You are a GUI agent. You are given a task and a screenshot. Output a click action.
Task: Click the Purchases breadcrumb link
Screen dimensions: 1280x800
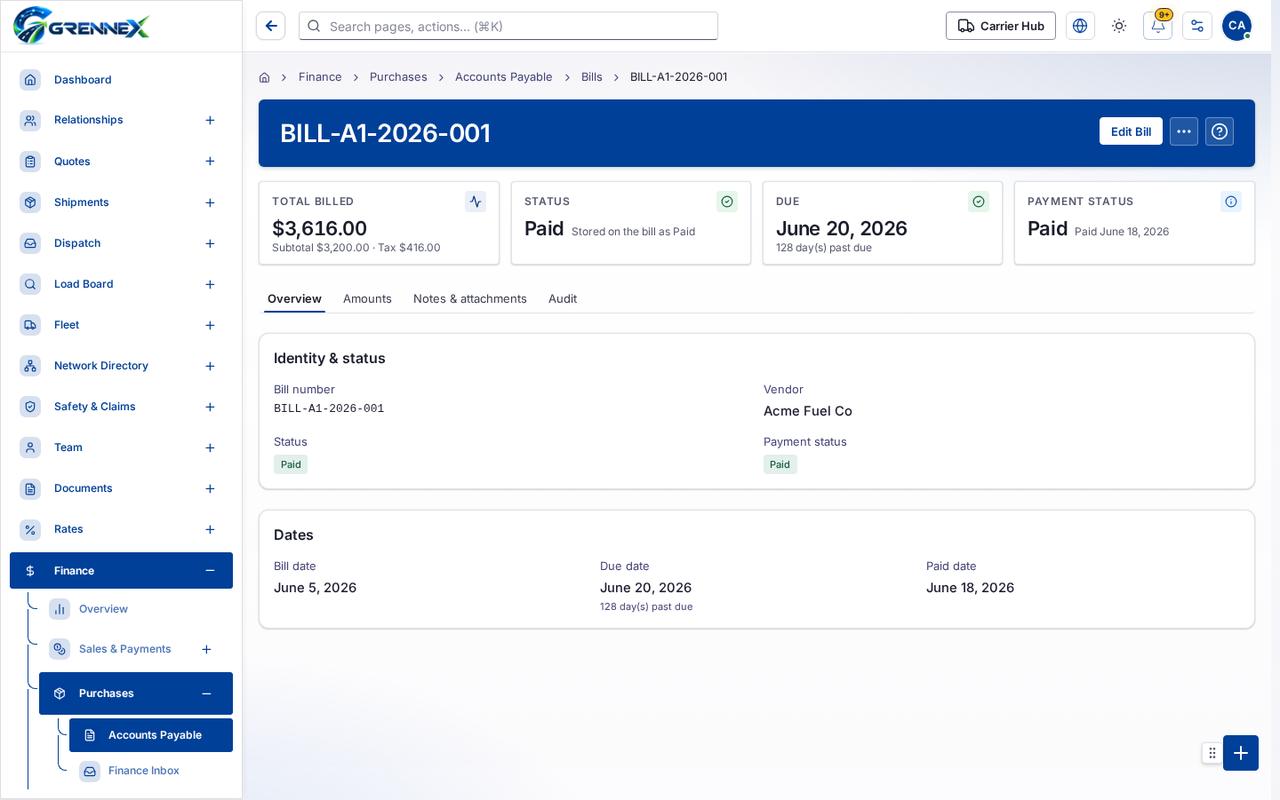(398, 77)
